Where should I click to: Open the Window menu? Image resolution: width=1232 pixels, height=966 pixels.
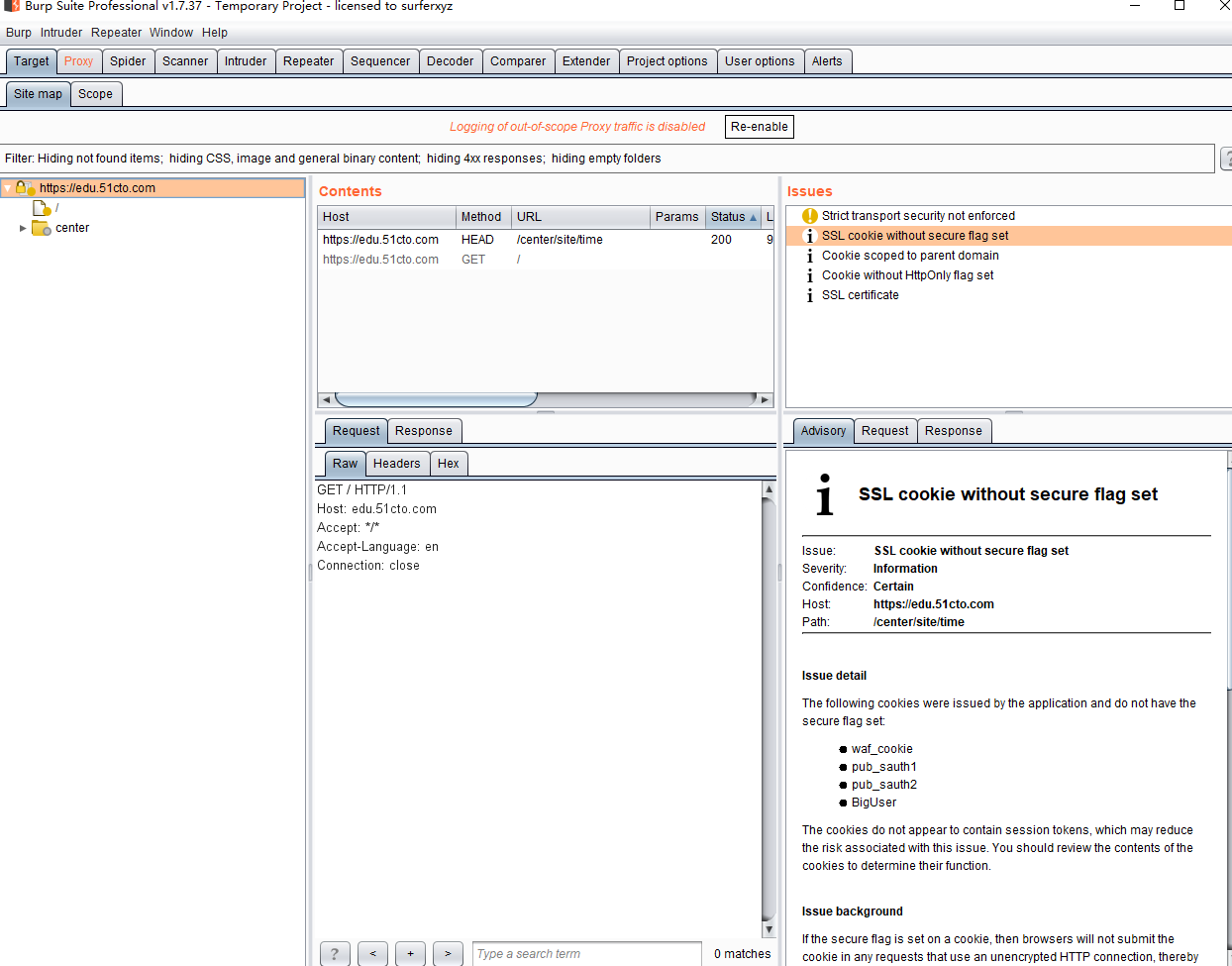[171, 33]
